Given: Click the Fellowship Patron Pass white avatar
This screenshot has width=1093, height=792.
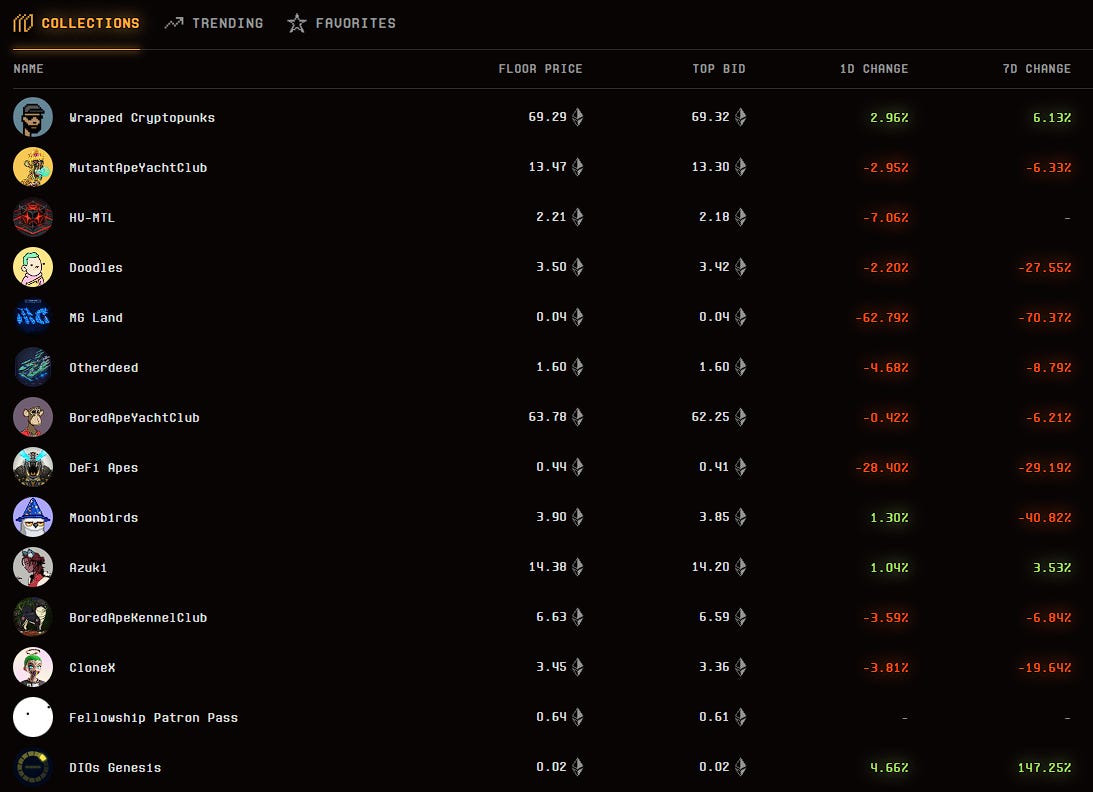Looking at the screenshot, I should click(33, 717).
